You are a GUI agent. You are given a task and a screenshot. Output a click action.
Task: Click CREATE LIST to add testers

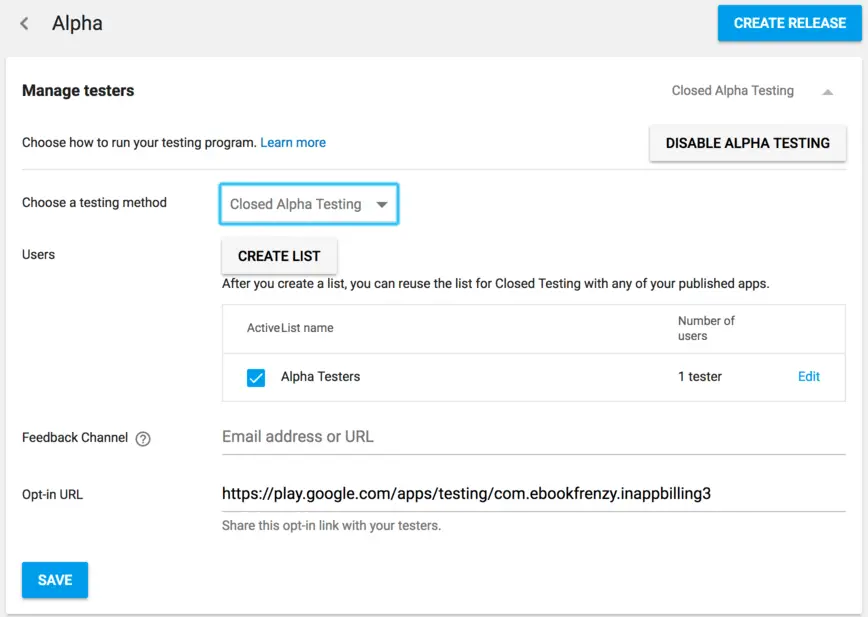click(279, 256)
